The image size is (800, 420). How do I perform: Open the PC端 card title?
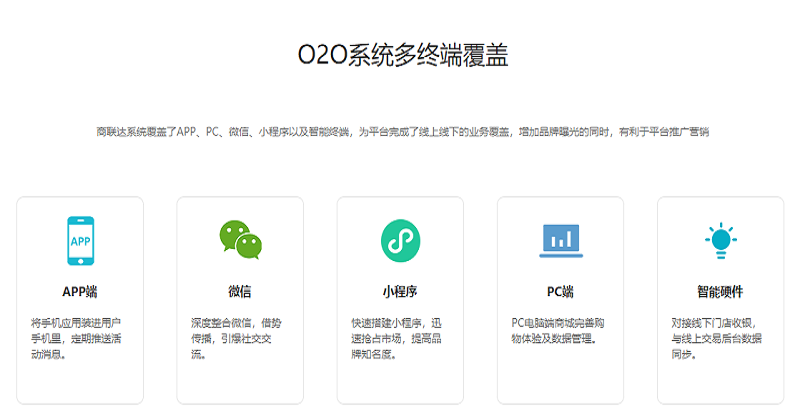pyautogui.click(x=560, y=292)
